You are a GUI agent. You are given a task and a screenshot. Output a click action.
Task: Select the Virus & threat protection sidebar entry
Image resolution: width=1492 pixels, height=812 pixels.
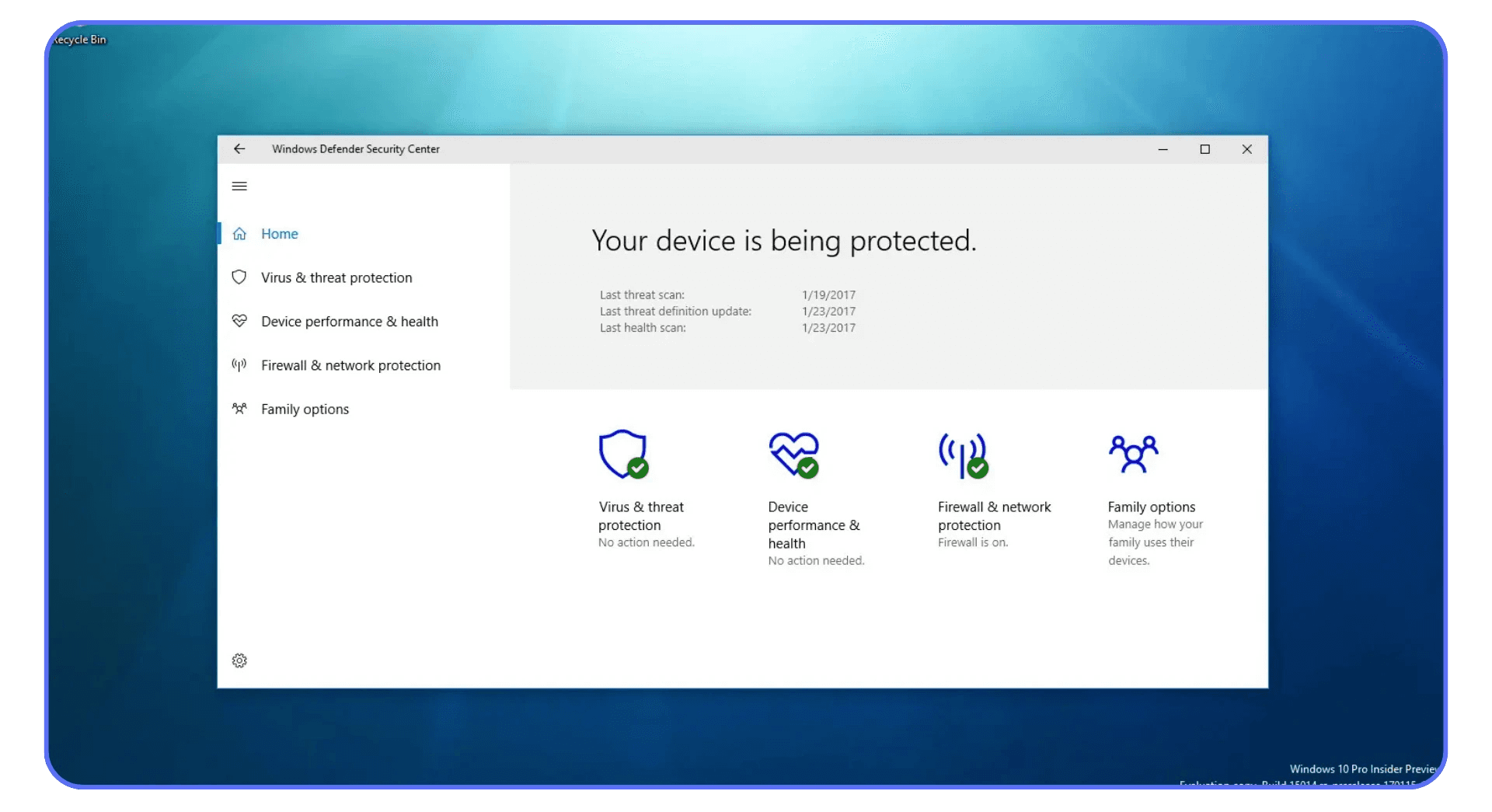(336, 277)
